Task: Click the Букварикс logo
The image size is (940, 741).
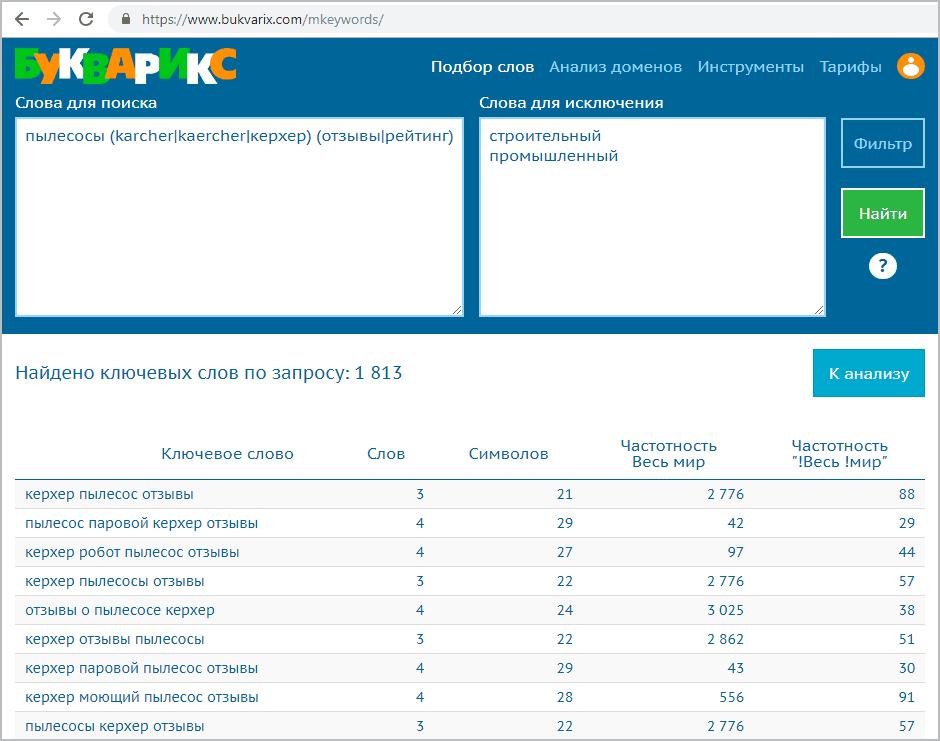Action: click(125, 65)
